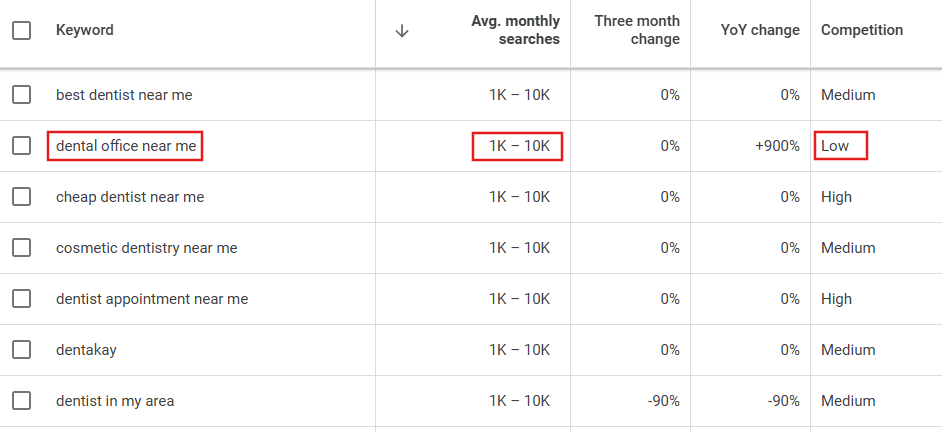Click the Three month change column header
Image resolution: width=942 pixels, height=432 pixels.
(x=637, y=30)
